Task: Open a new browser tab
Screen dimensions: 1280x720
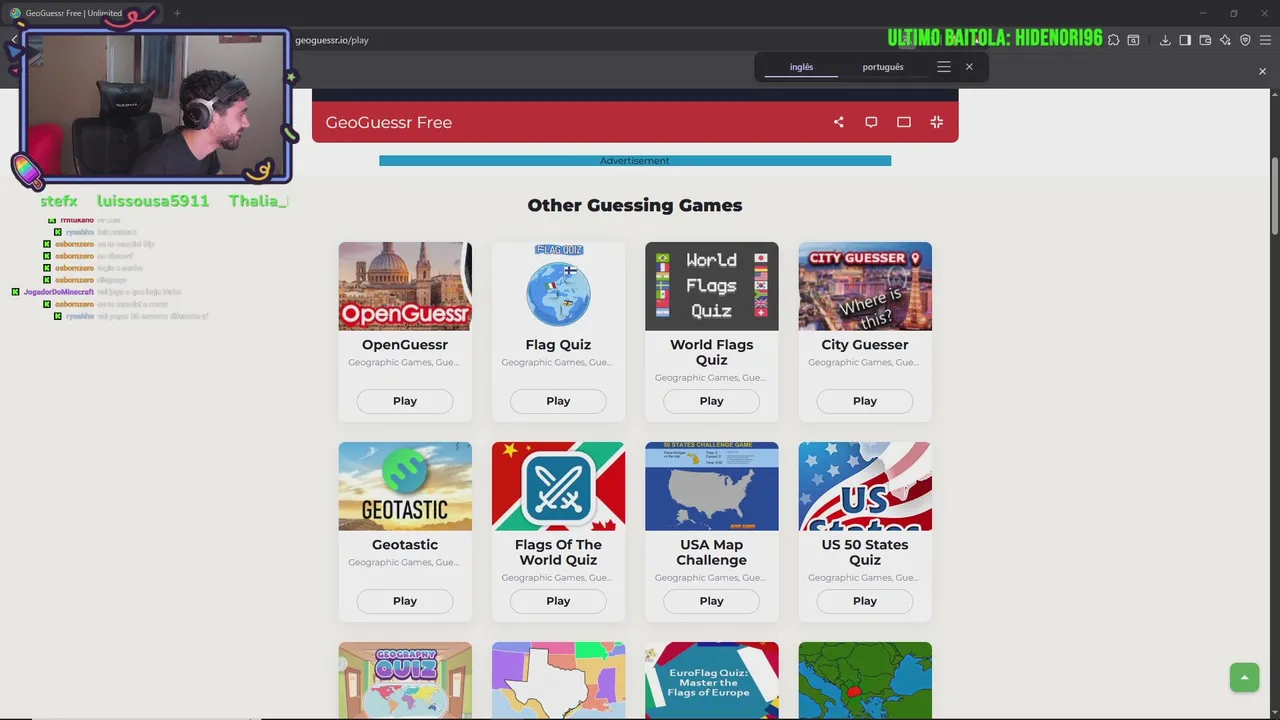Action: (x=177, y=13)
